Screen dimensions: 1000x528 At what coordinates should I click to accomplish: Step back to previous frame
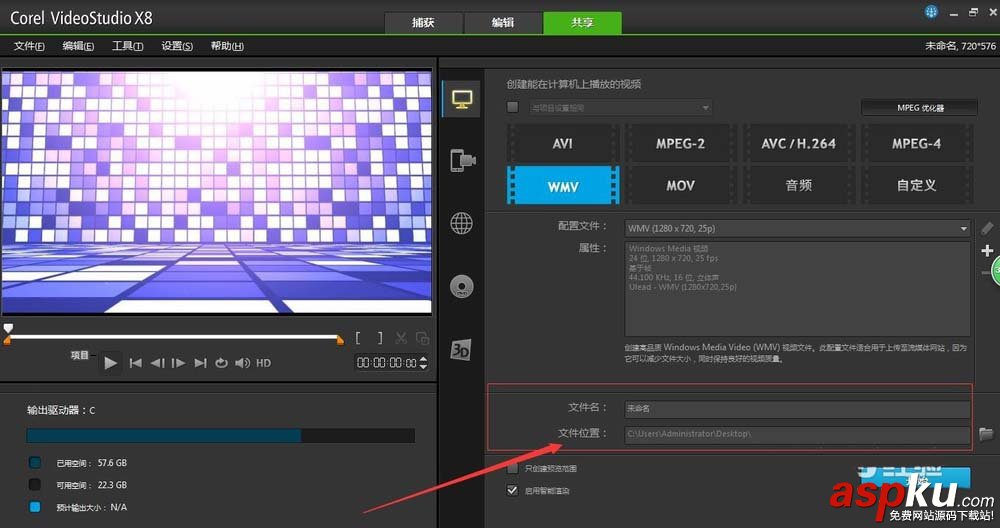[x=157, y=363]
